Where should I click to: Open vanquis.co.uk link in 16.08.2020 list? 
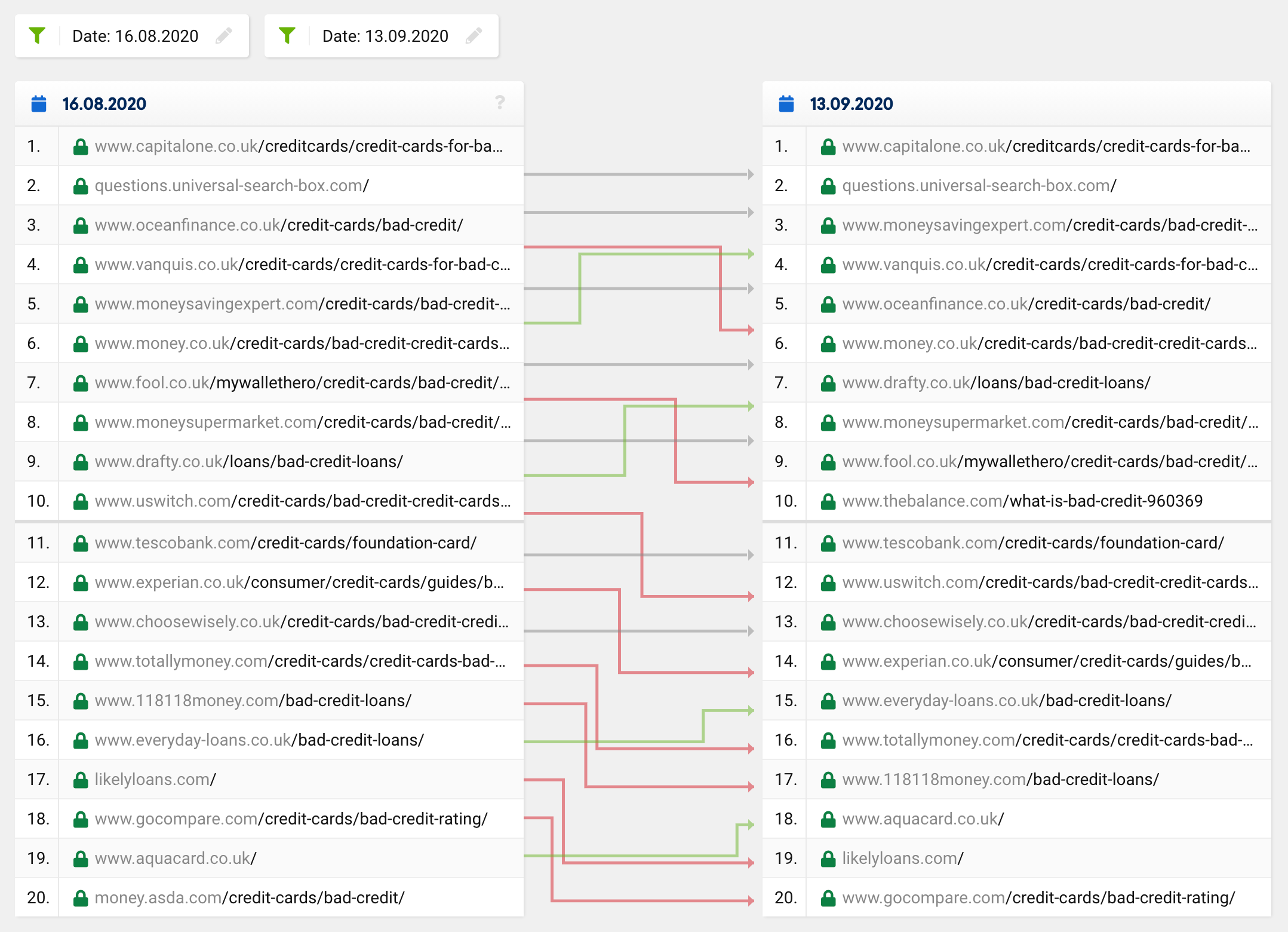(x=303, y=265)
